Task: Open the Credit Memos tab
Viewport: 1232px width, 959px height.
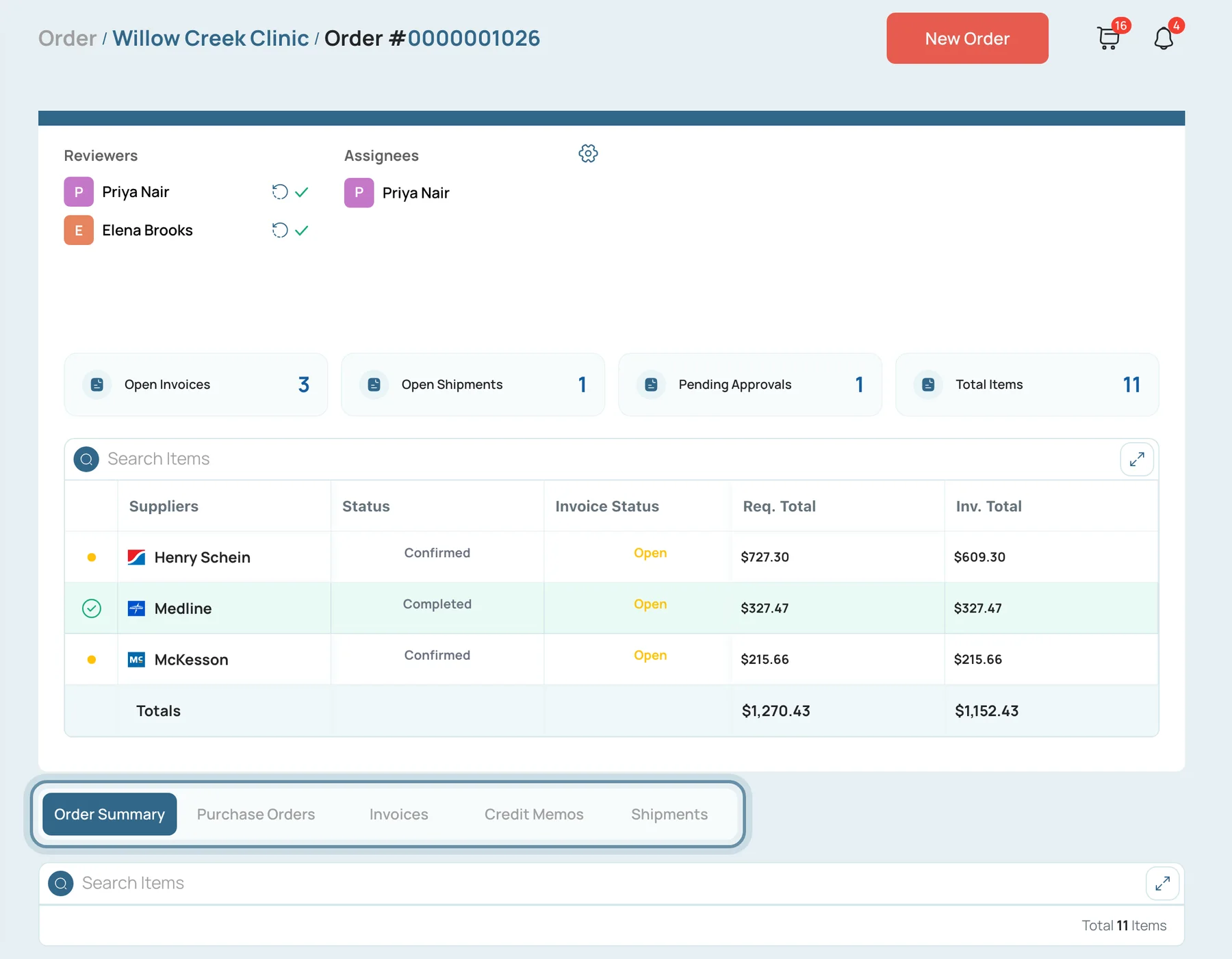Action: tap(534, 814)
